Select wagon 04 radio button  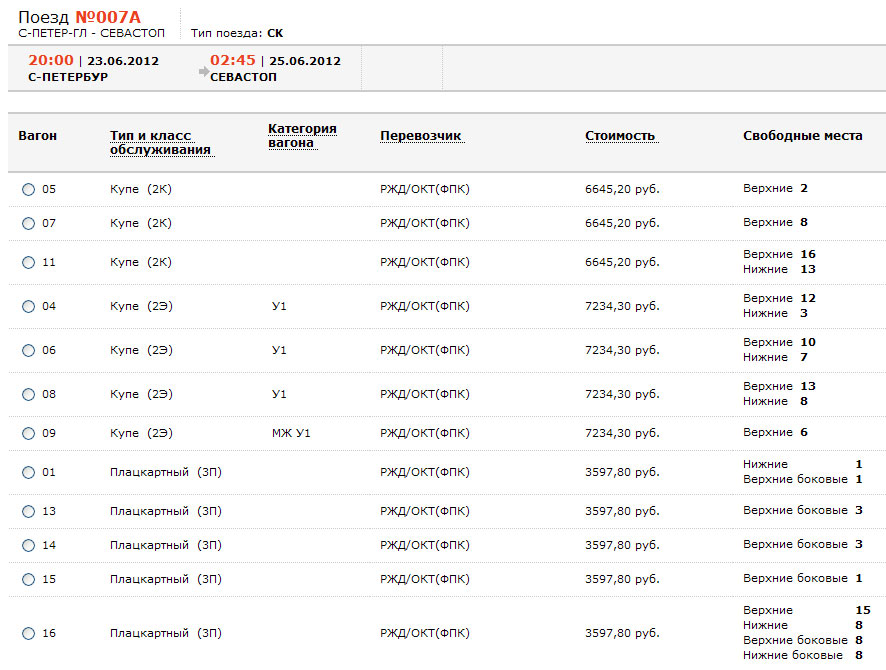[x=28, y=306]
